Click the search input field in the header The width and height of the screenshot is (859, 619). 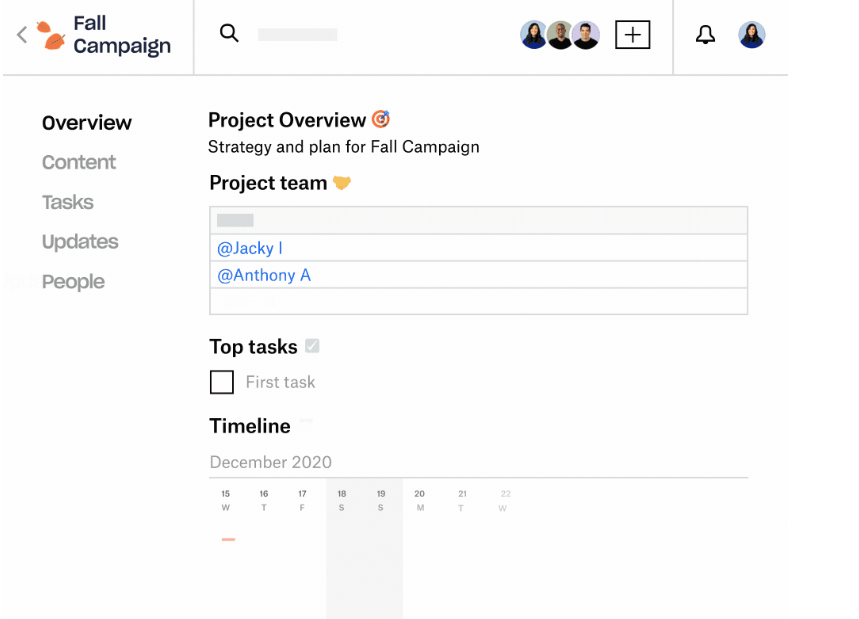(297, 34)
